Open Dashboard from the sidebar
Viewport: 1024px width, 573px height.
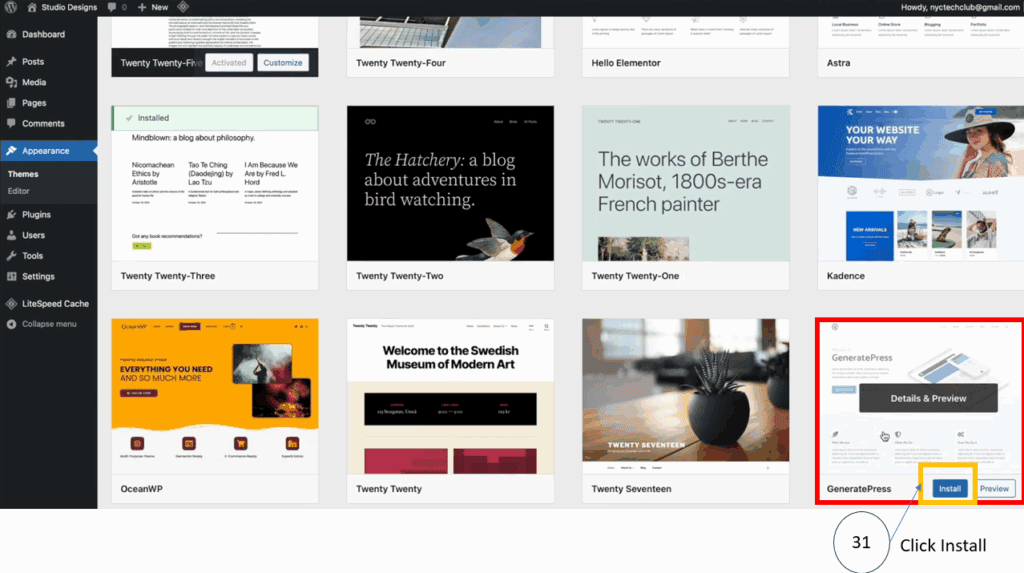[43, 35]
